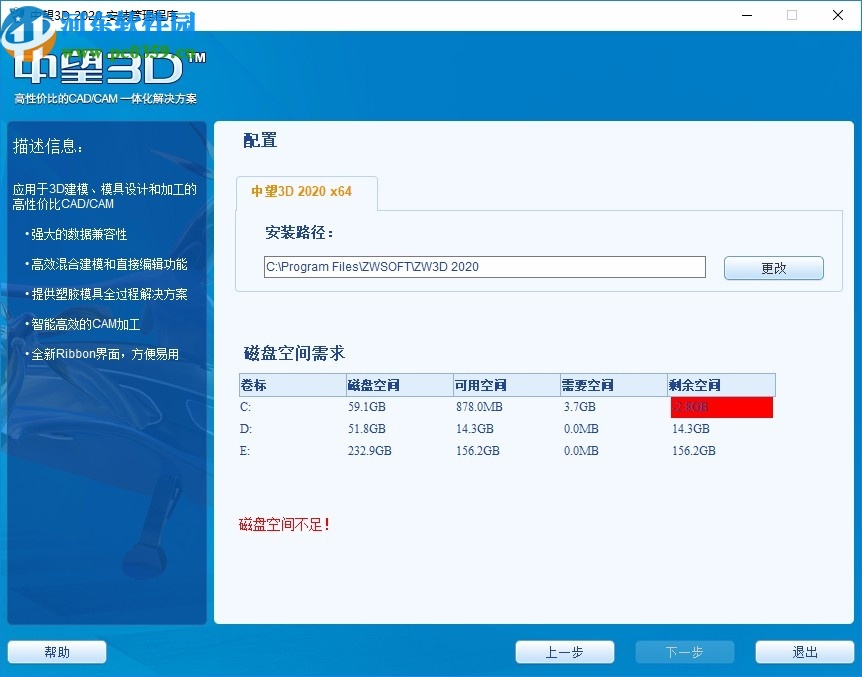Click the red remaining-space cell for C:
The image size is (862, 677).
722,408
